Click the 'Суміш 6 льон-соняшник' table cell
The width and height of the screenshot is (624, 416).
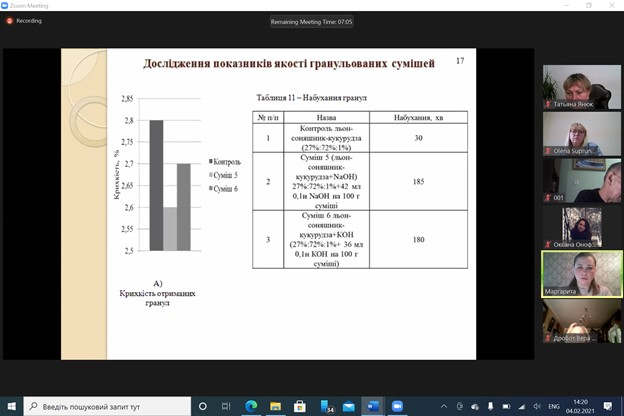(x=326, y=239)
